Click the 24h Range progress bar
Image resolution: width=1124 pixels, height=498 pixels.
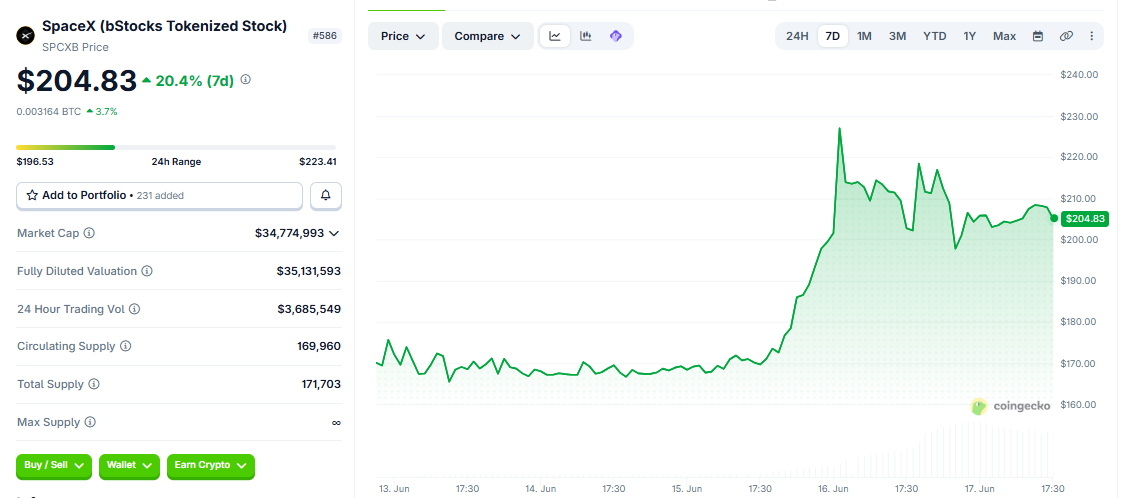point(178,148)
